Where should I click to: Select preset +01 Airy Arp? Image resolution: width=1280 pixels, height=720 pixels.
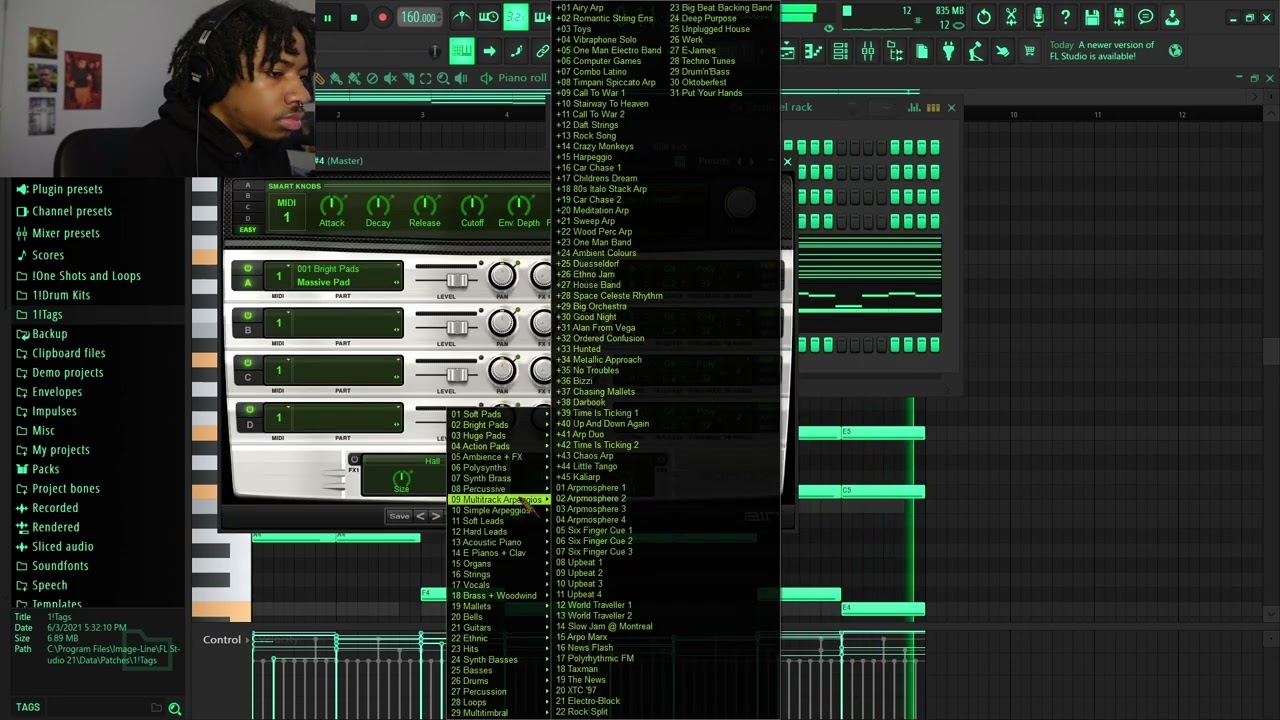tap(581, 8)
